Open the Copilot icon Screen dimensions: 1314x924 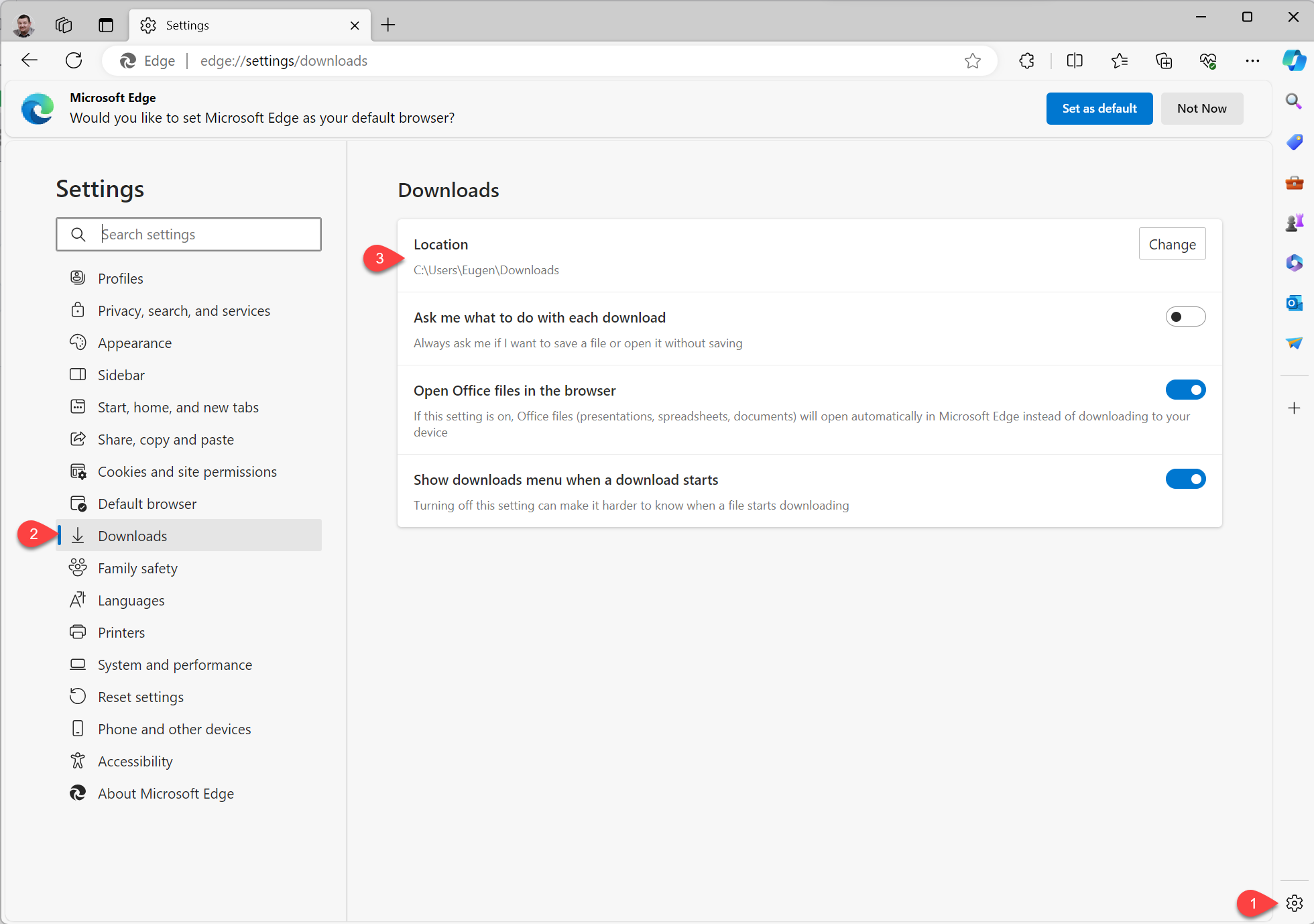[x=1294, y=61]
